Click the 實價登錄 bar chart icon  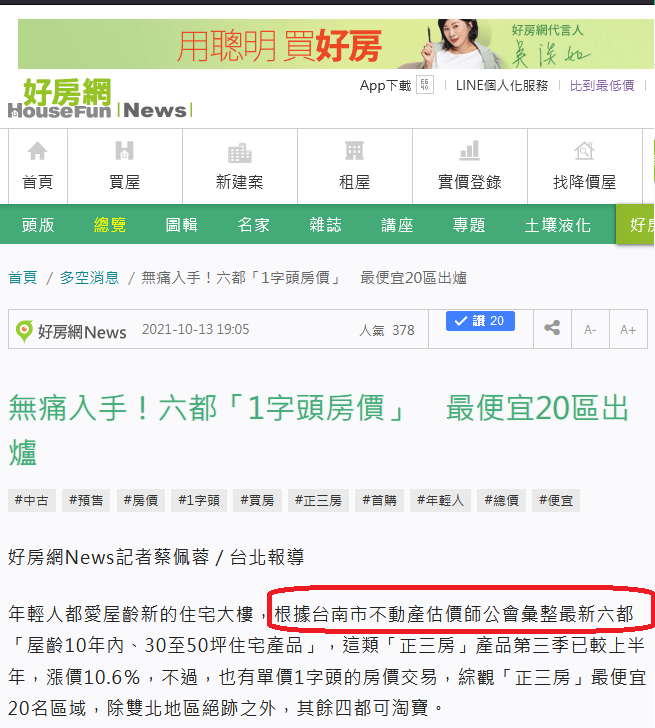point(469,150)
